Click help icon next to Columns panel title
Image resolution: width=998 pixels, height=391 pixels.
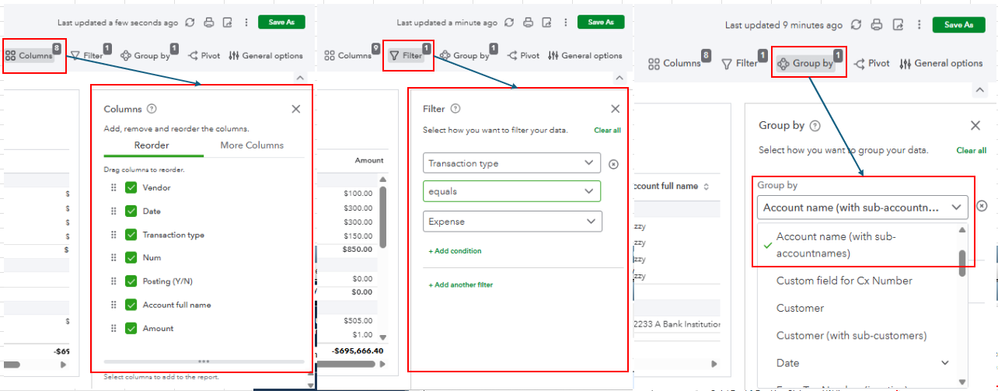click(x=151, y=109)
